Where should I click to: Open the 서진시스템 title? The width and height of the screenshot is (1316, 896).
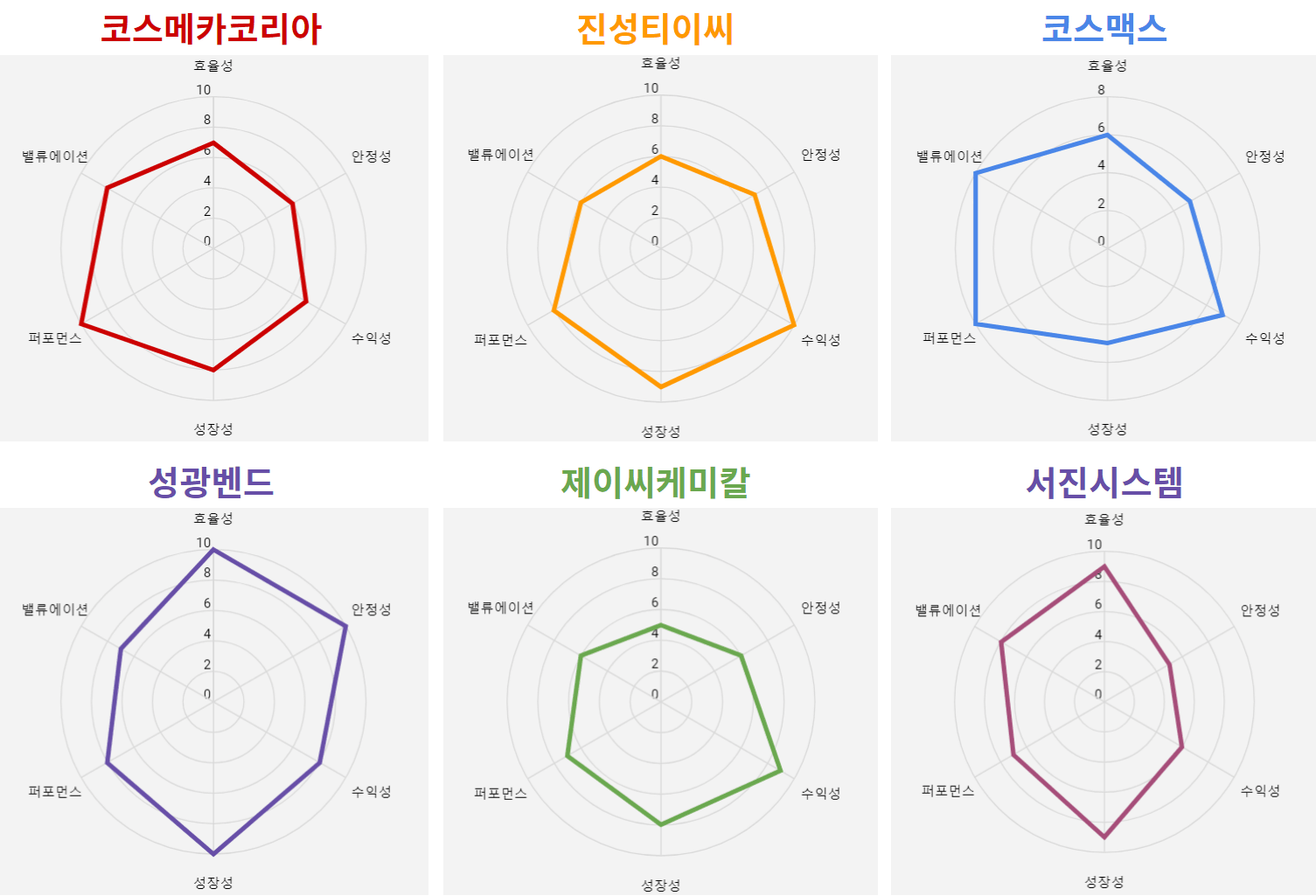pos(1104,482)
